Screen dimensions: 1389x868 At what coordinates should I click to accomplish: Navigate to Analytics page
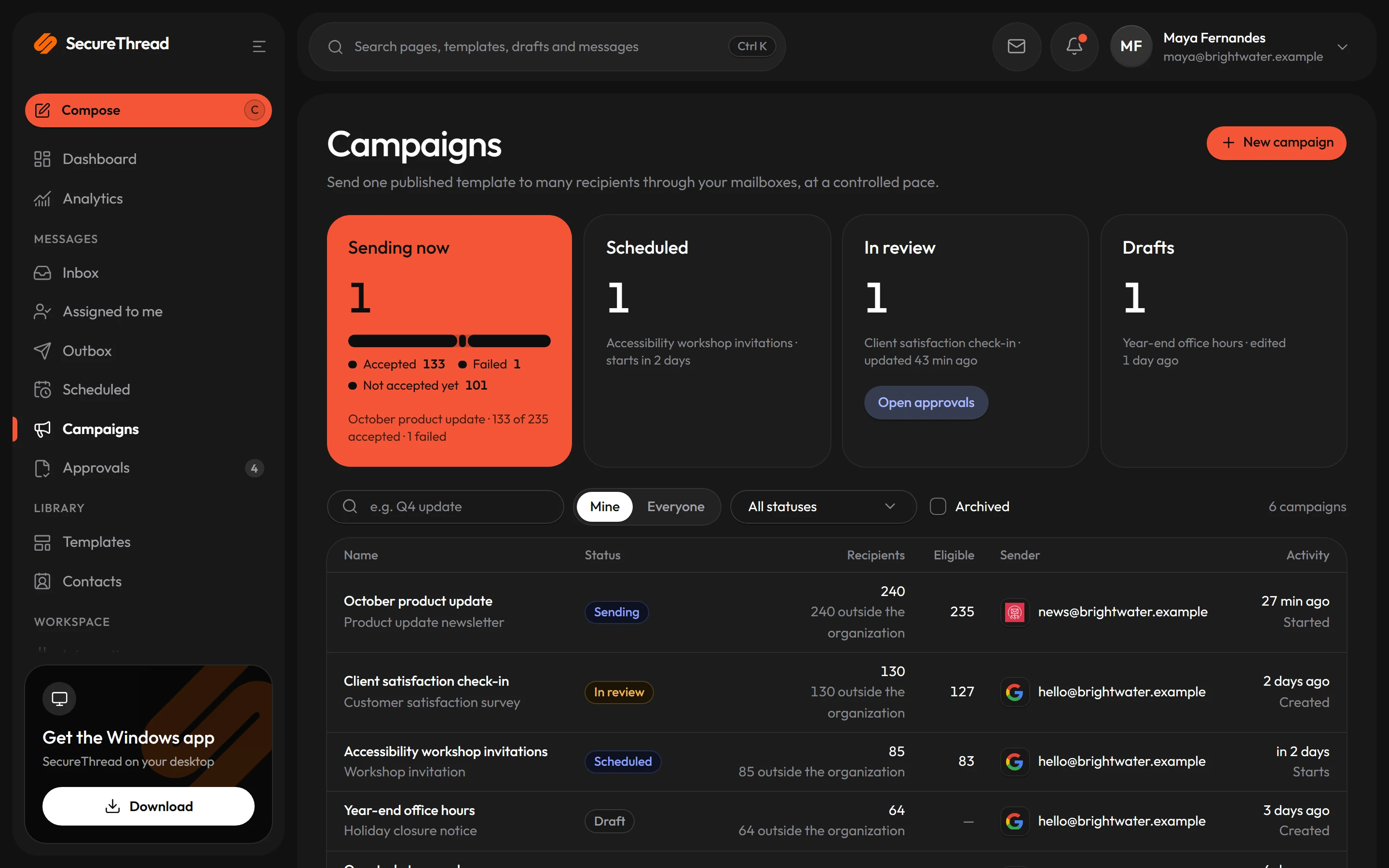coord(148,199)
